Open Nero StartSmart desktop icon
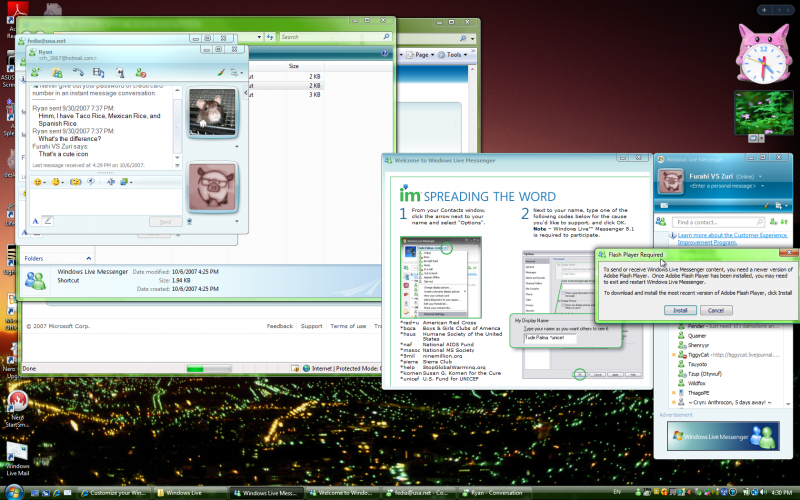The width and height of the screenshot is (800, 500). [17, 409]
